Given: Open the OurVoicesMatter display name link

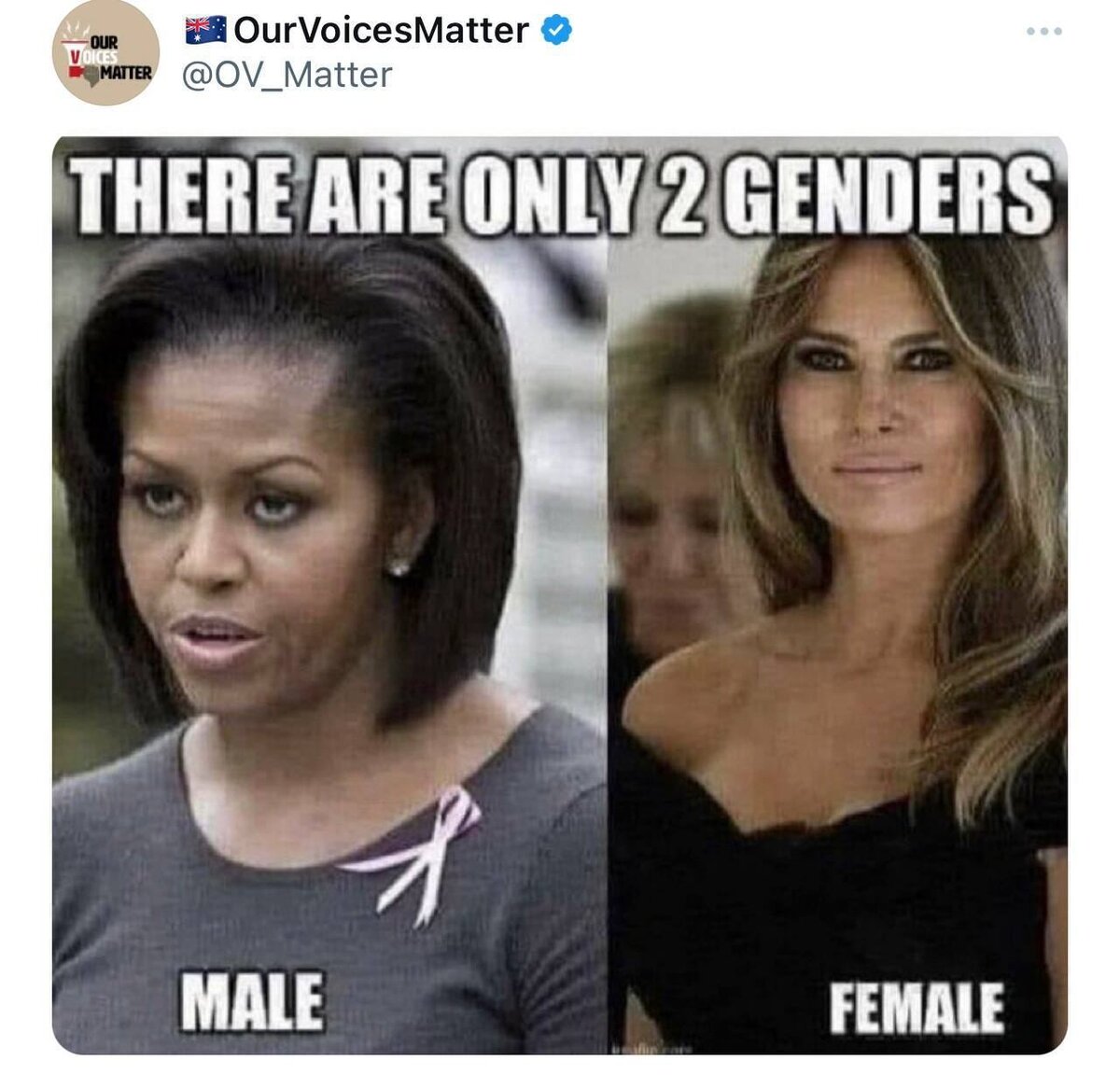Looking at the screenshot, I should 381,30.
